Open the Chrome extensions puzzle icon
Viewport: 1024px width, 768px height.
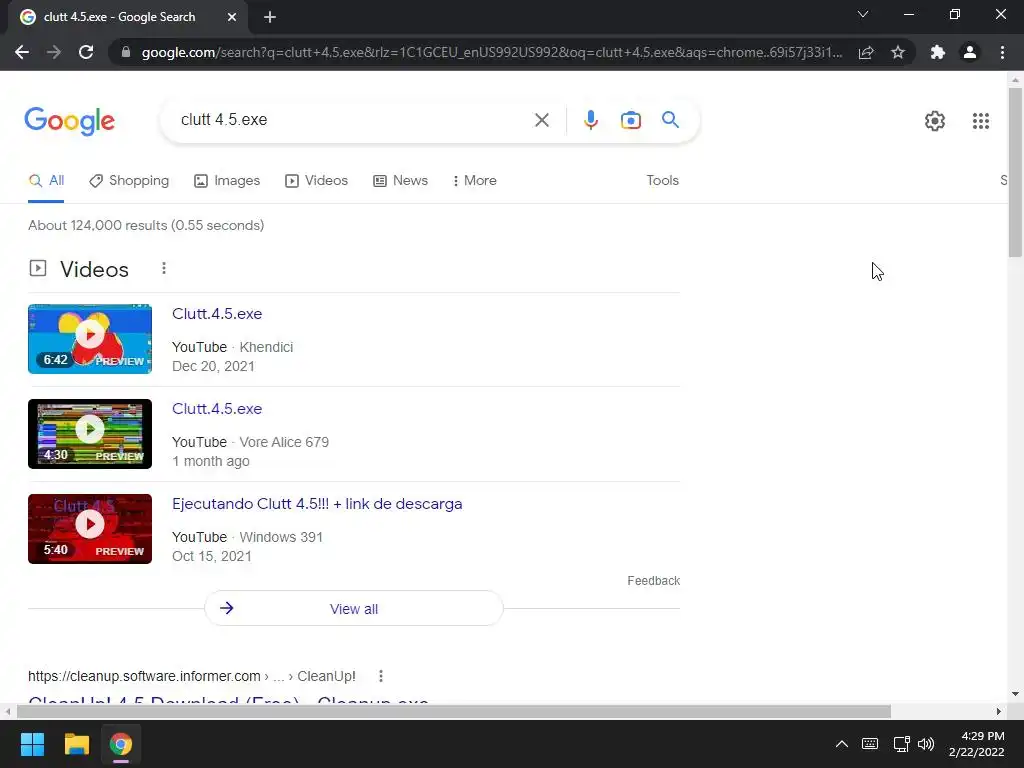[938, 52]
